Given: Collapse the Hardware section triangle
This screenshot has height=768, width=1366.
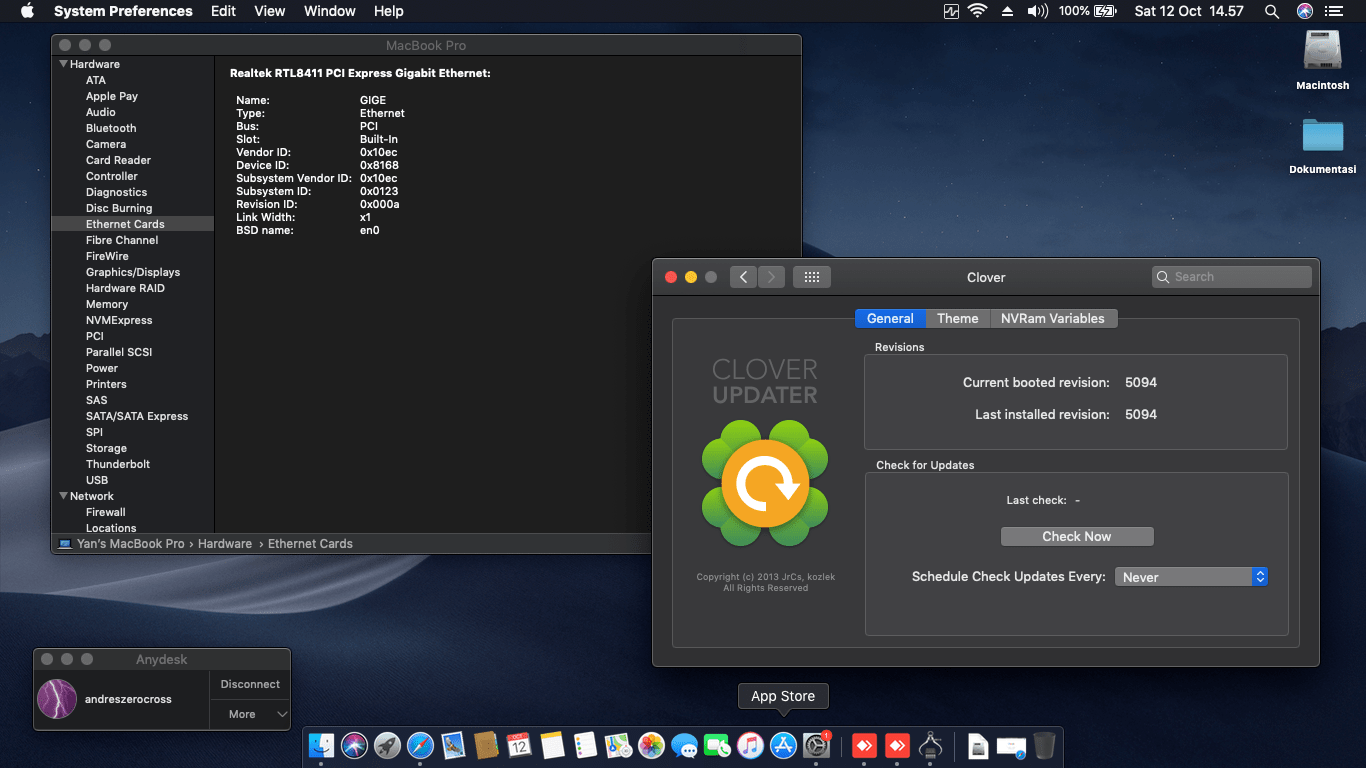Looking at the screenshot, I should pyautogui.click(x=63, y=64).
